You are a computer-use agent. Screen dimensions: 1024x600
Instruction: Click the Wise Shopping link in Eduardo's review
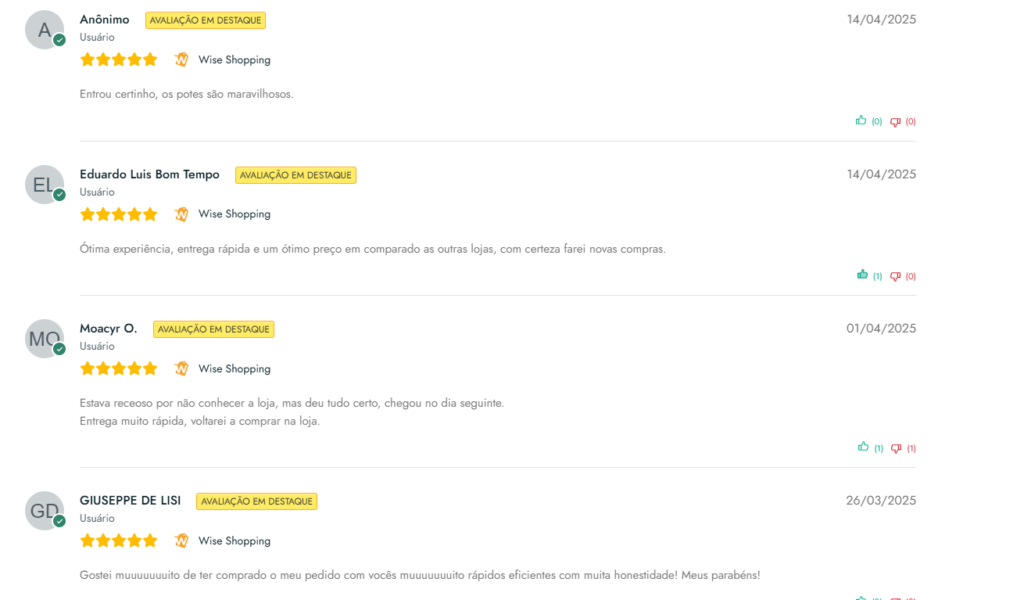point(234,214)
